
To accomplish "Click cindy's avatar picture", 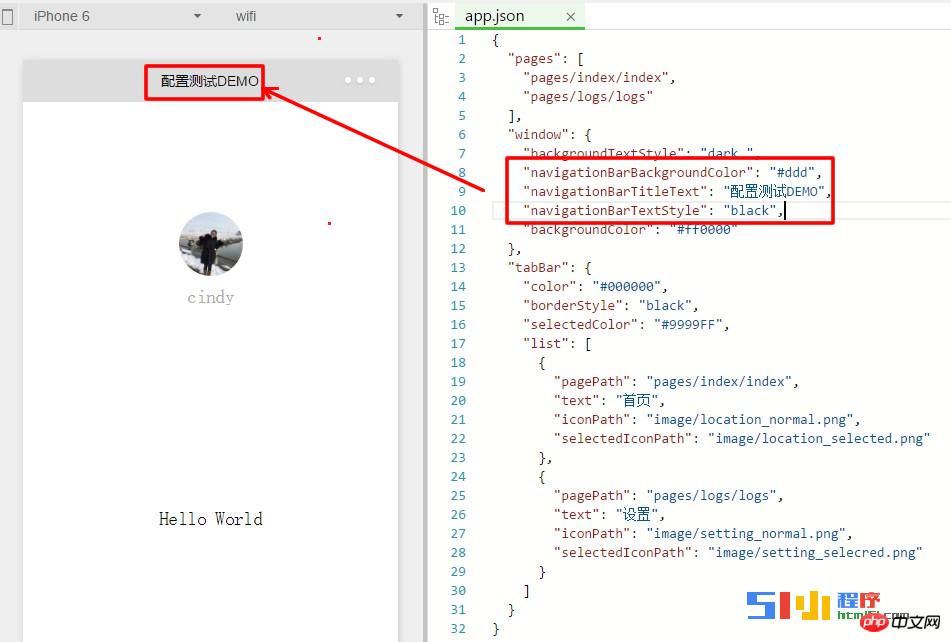I will coord(210,244).
